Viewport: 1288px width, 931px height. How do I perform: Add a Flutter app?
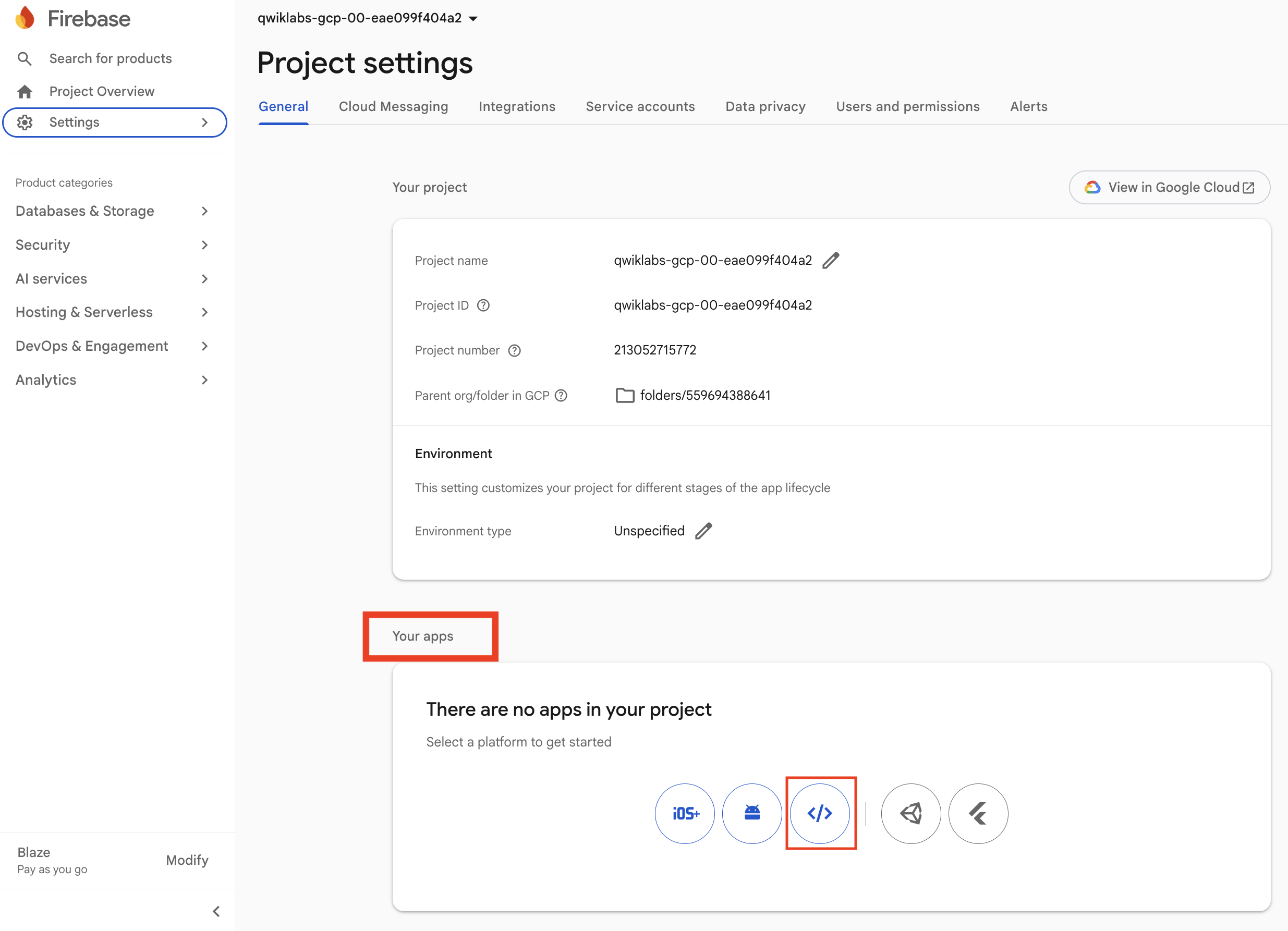tap(978, 814)
